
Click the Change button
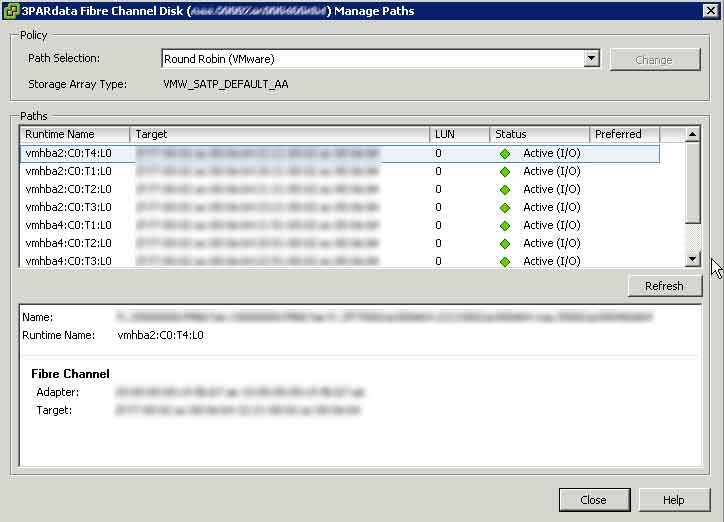pyautogui.click(x=654, y=60)
